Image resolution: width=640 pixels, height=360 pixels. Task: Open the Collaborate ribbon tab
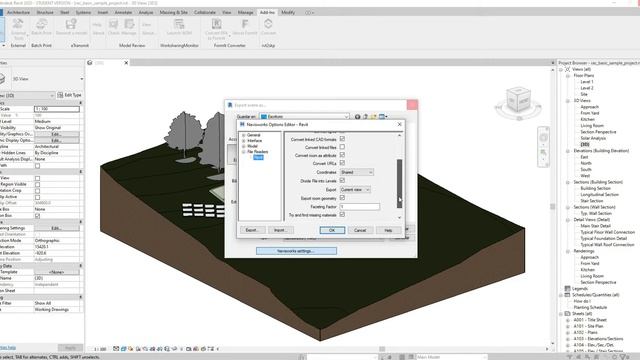click(204, 13)
